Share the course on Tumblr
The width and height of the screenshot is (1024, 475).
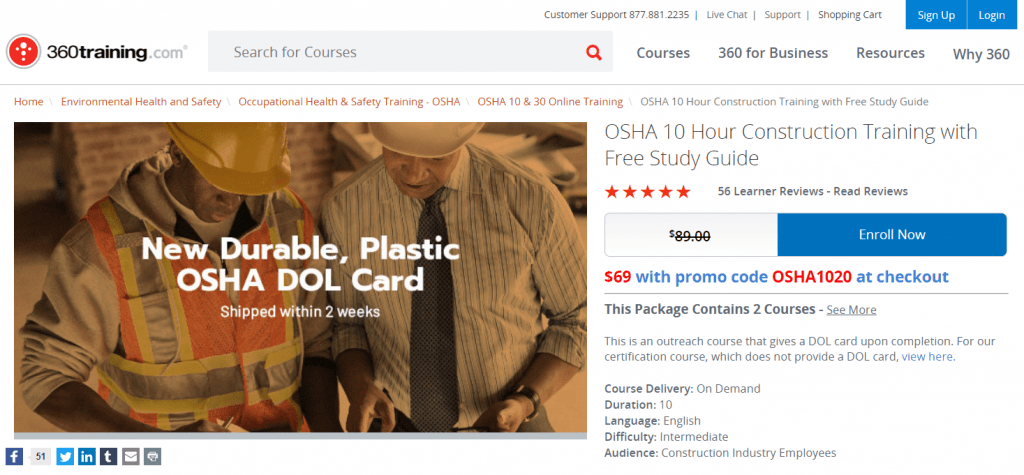(x=109, y=457)
